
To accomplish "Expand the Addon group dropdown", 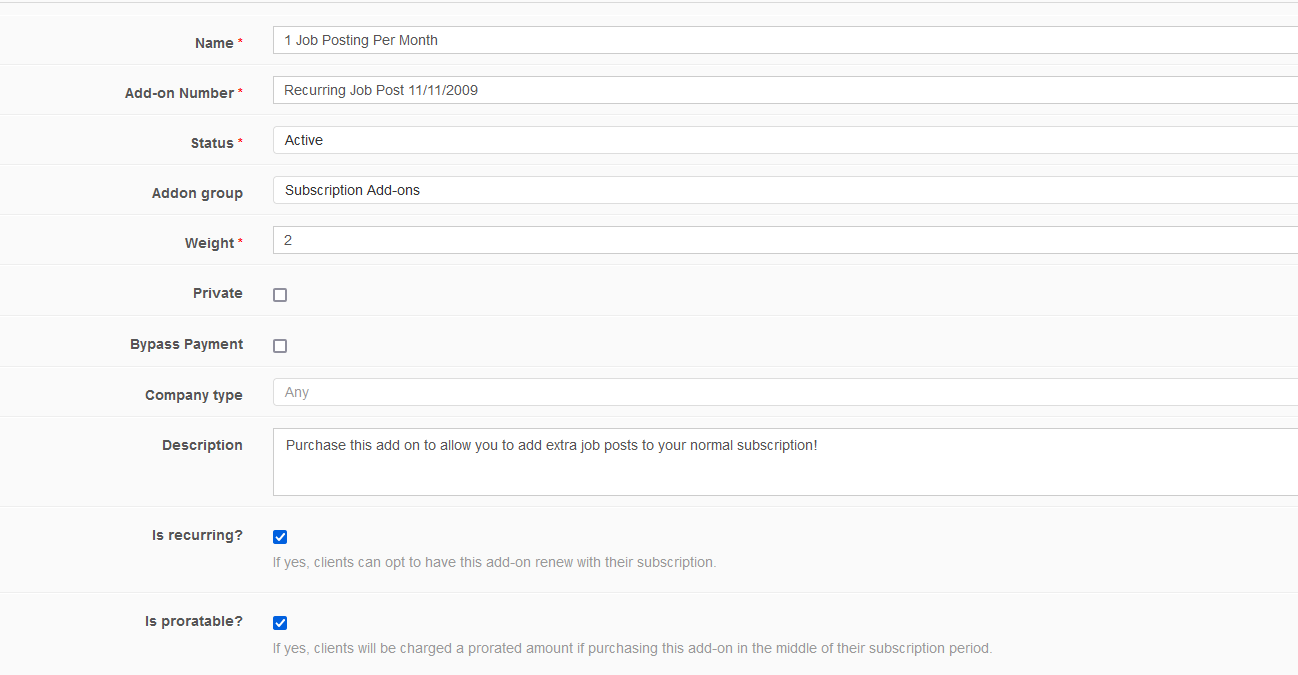I will (785, 190).
